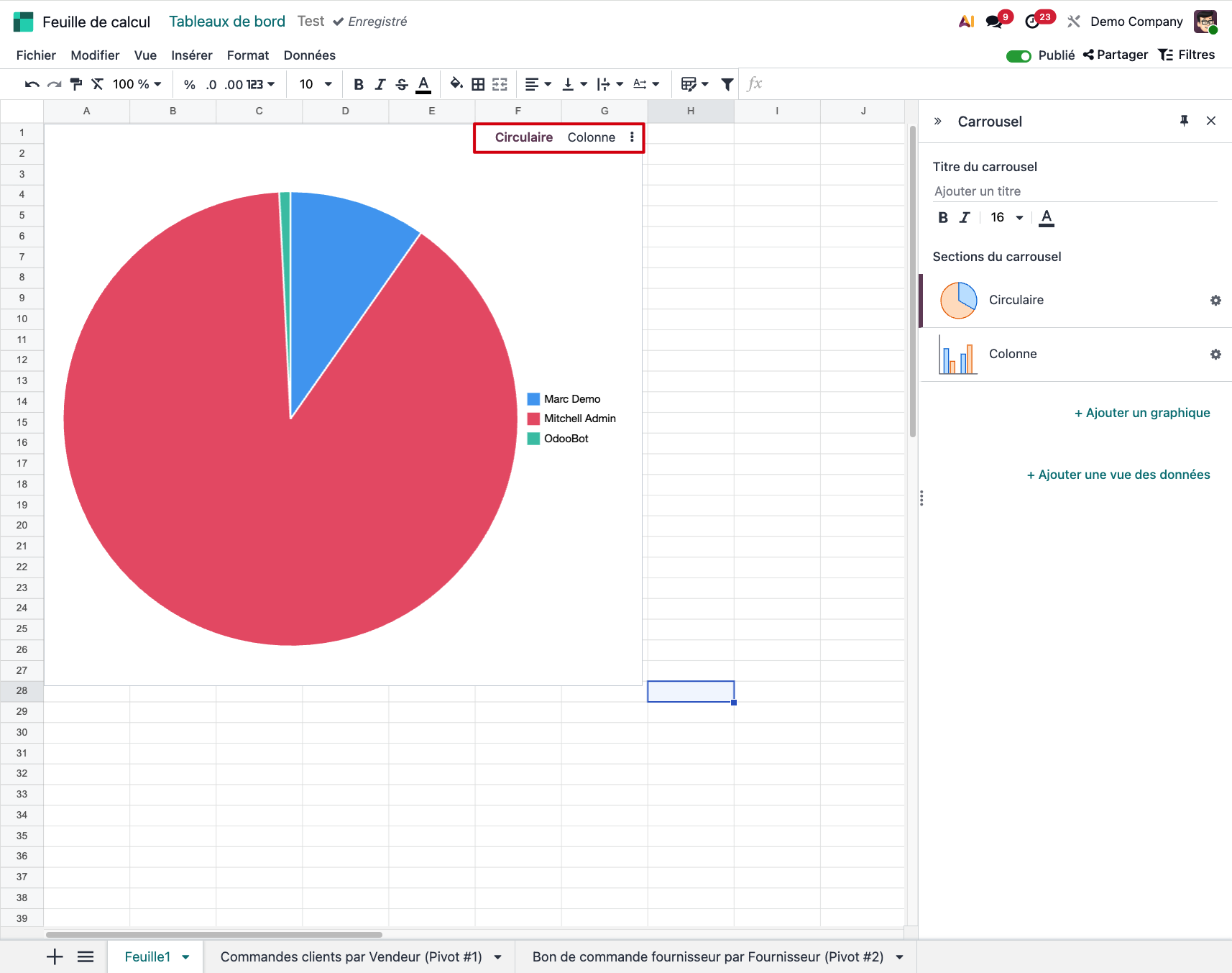Viewport: 1232px width, 973px height.
Task: Open the 100 % zoom dropdown
Action: [x=137, y=84]
